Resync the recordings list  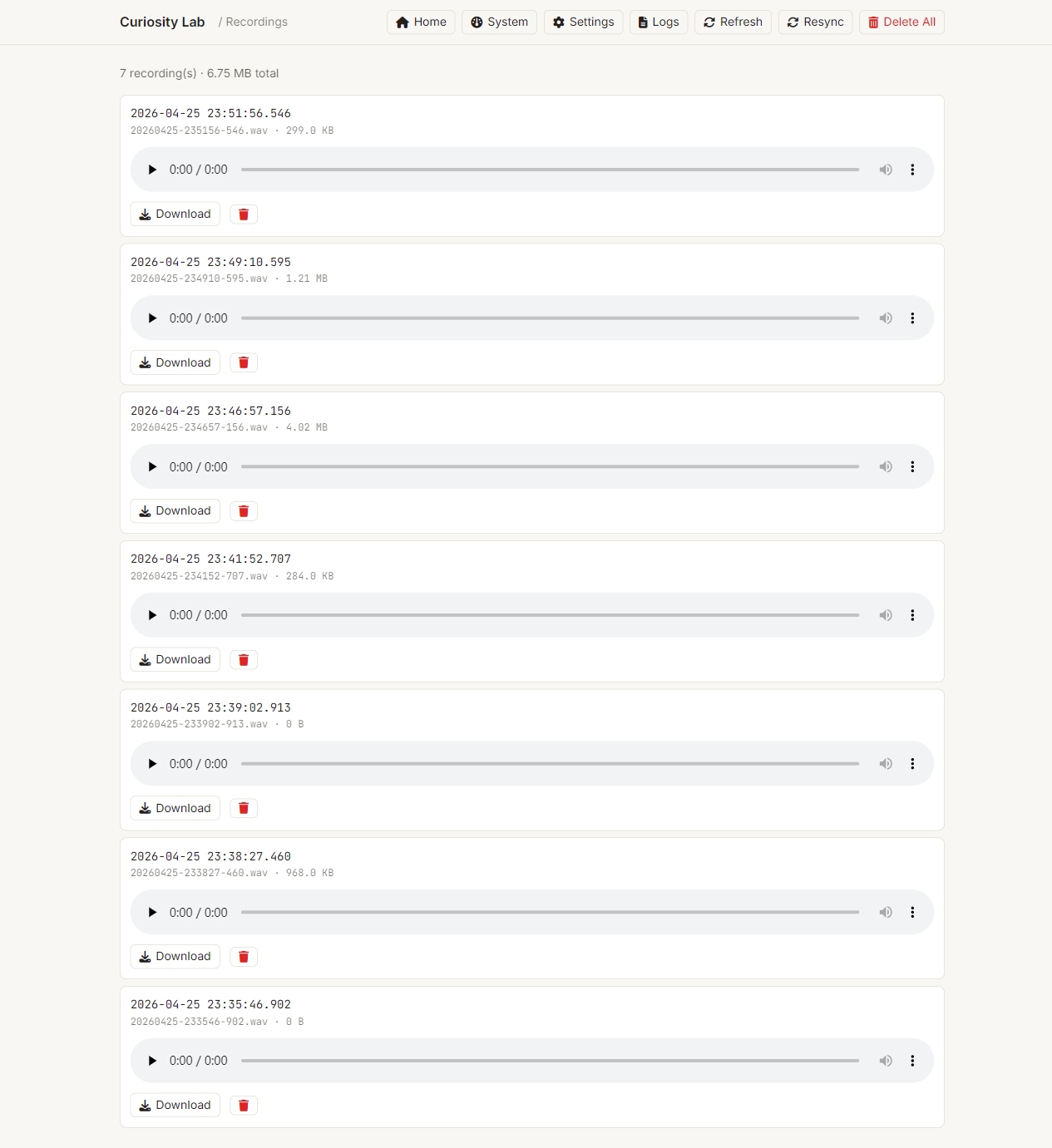(x=815, y=22)
